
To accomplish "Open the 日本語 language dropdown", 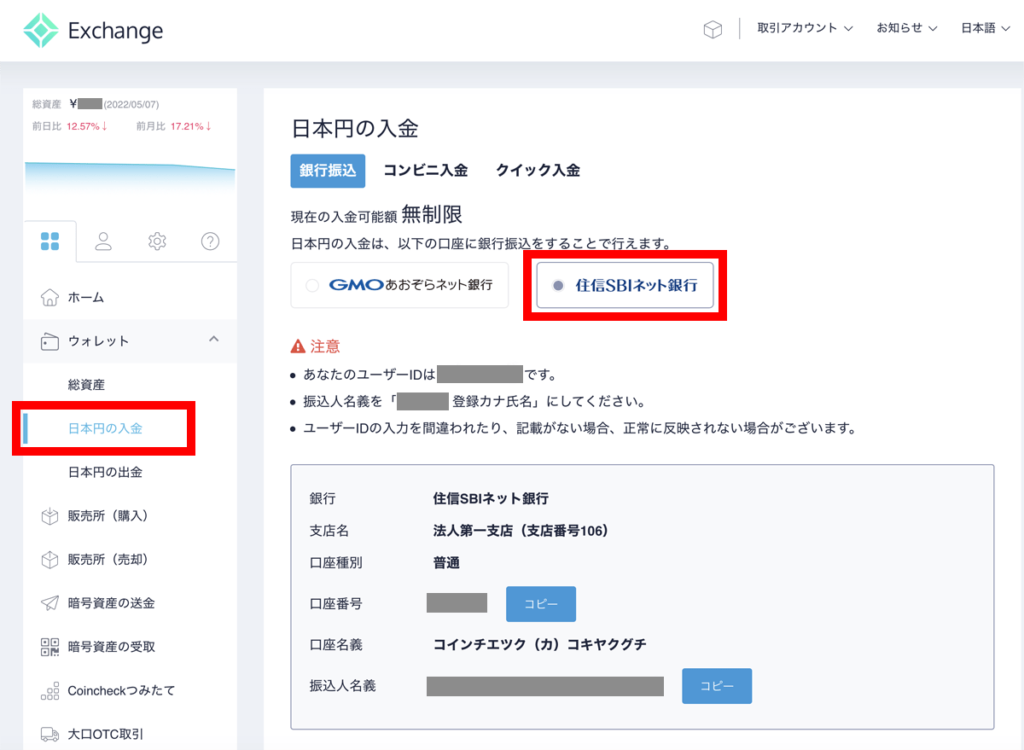I will pyautogui.click(x=985, y=28).
